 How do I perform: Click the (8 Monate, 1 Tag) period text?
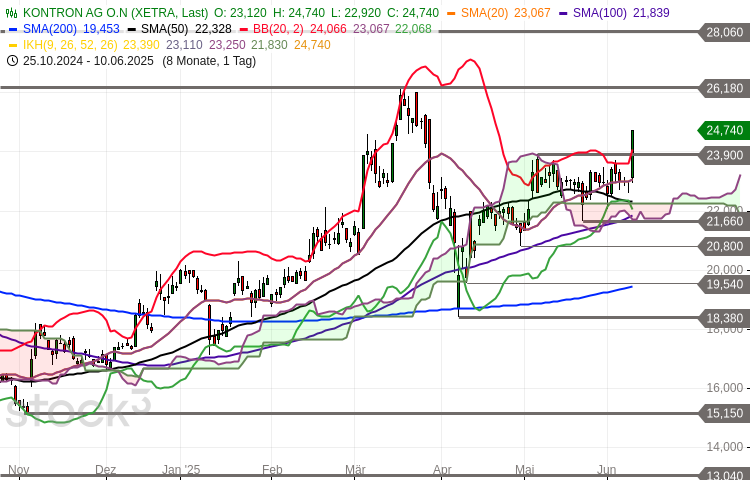(209, 61)
